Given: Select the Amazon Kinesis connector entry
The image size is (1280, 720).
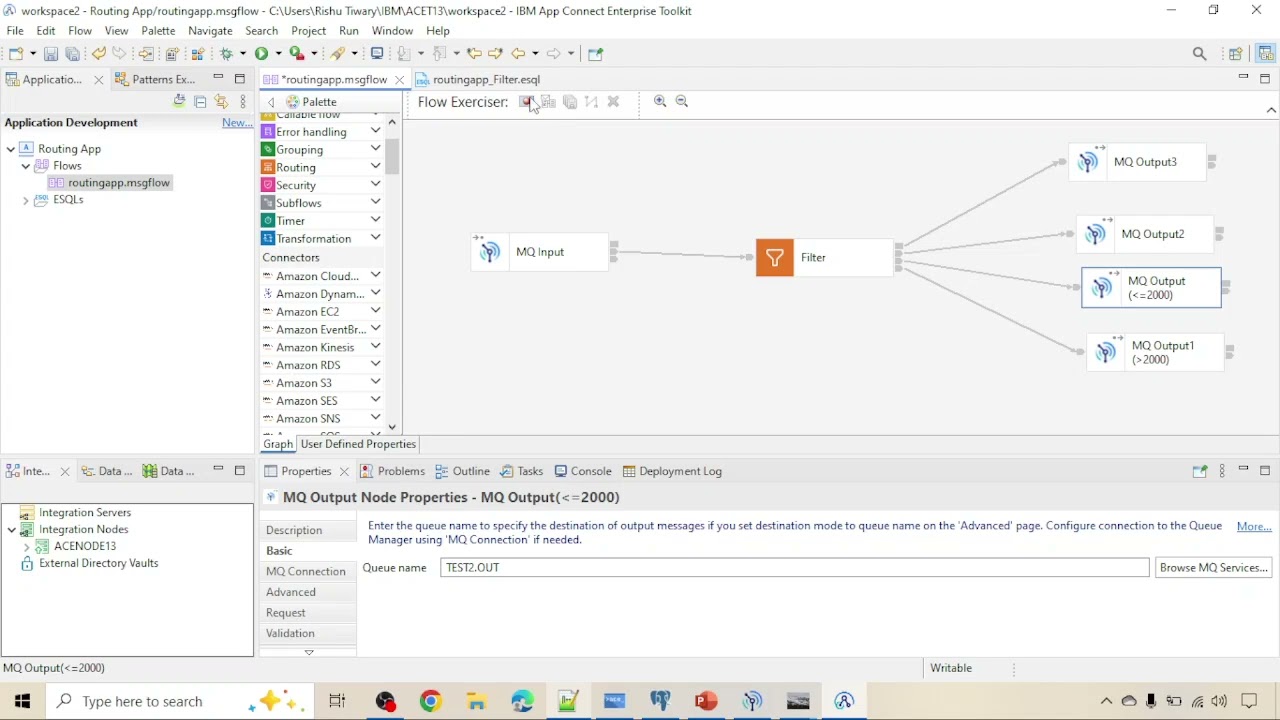Looking at the screenshot, I should (315, 347).
